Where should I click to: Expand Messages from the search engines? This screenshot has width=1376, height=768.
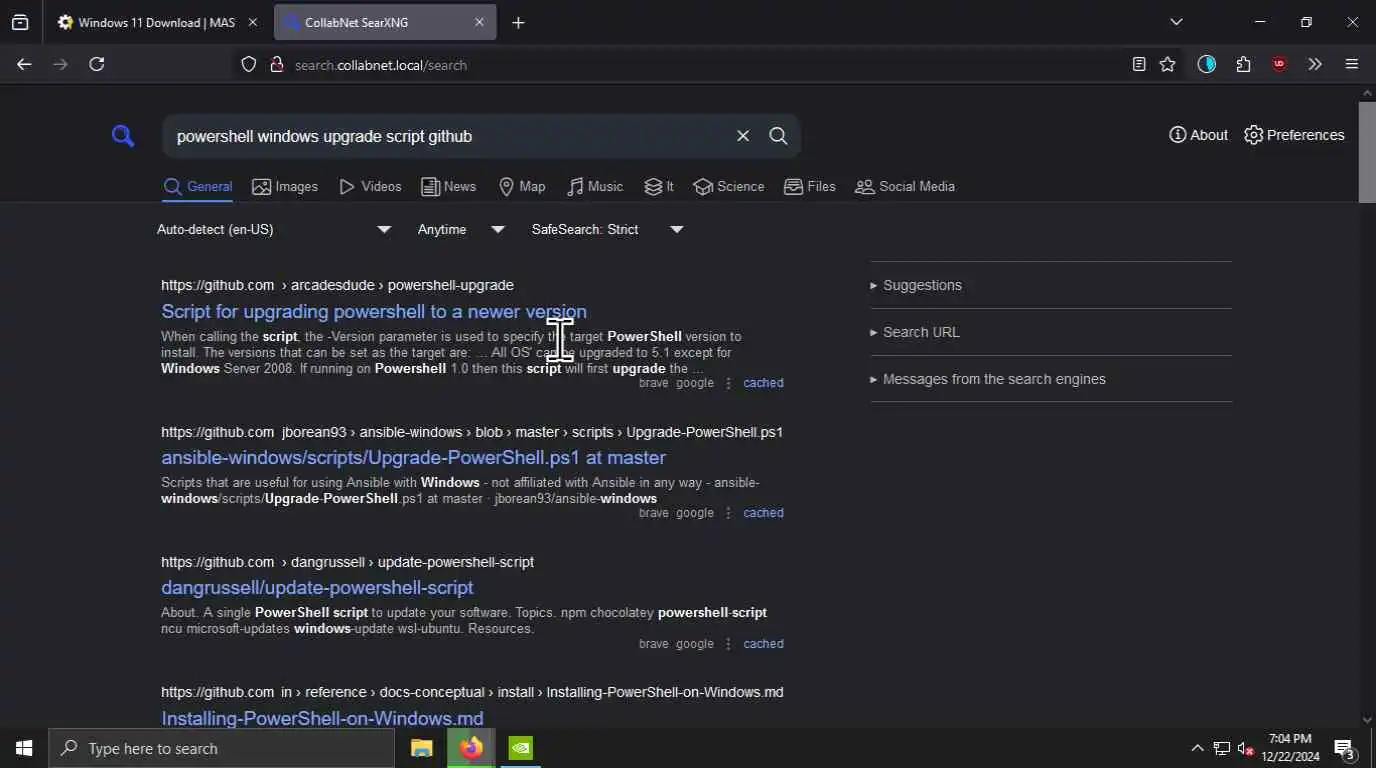click(1051, 379)
